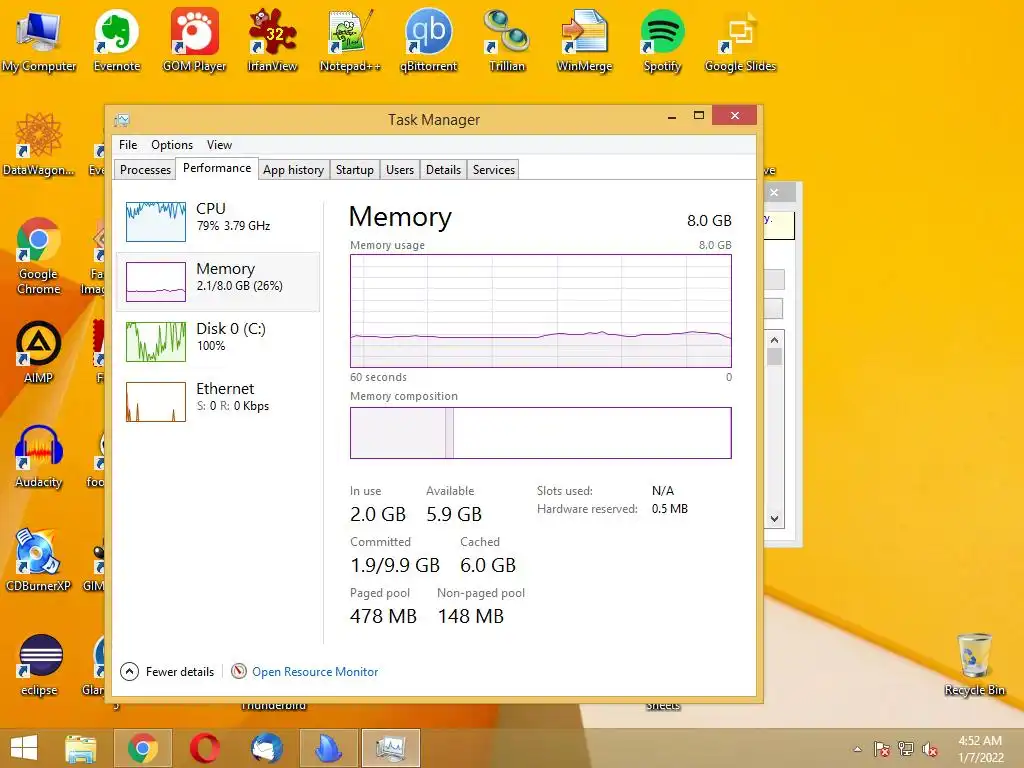Open the View menu in Task Manager

coord(219,145)
